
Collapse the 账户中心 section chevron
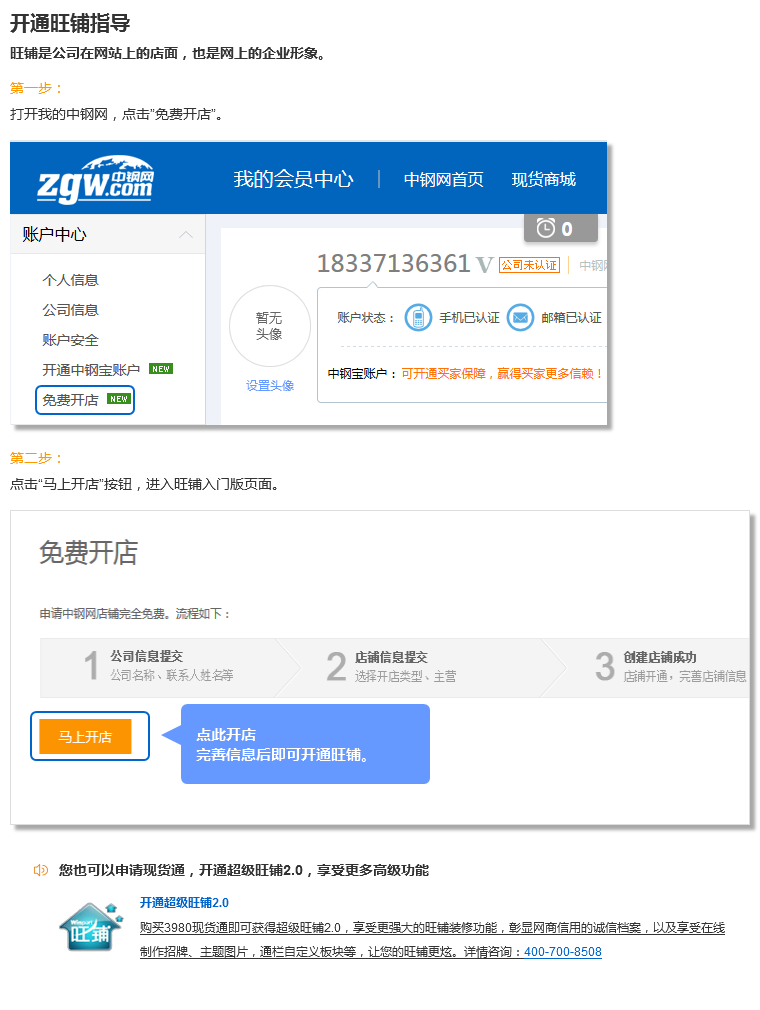click(186, 234)
